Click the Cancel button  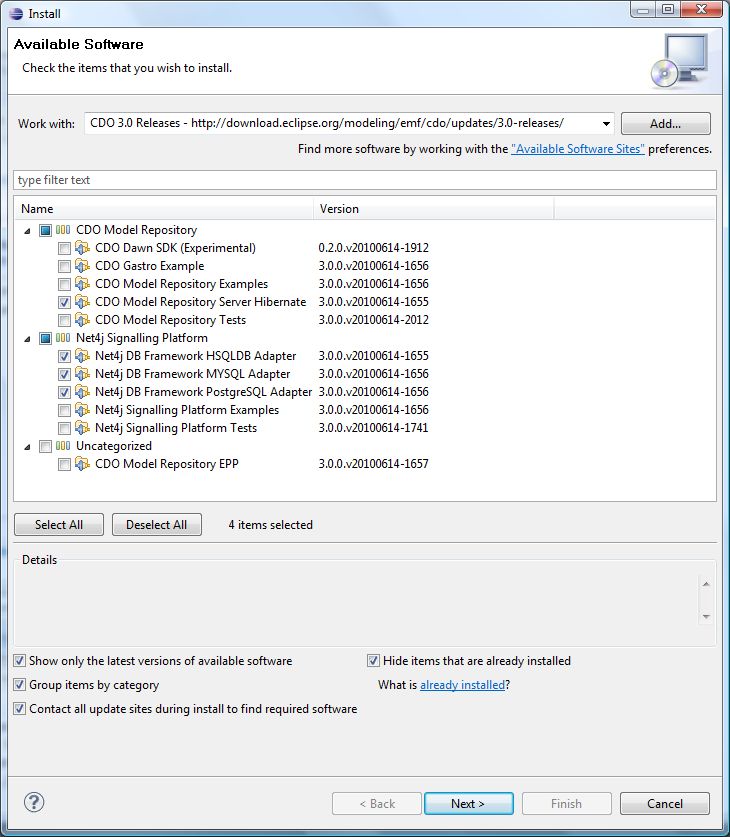tap(665, 803)
